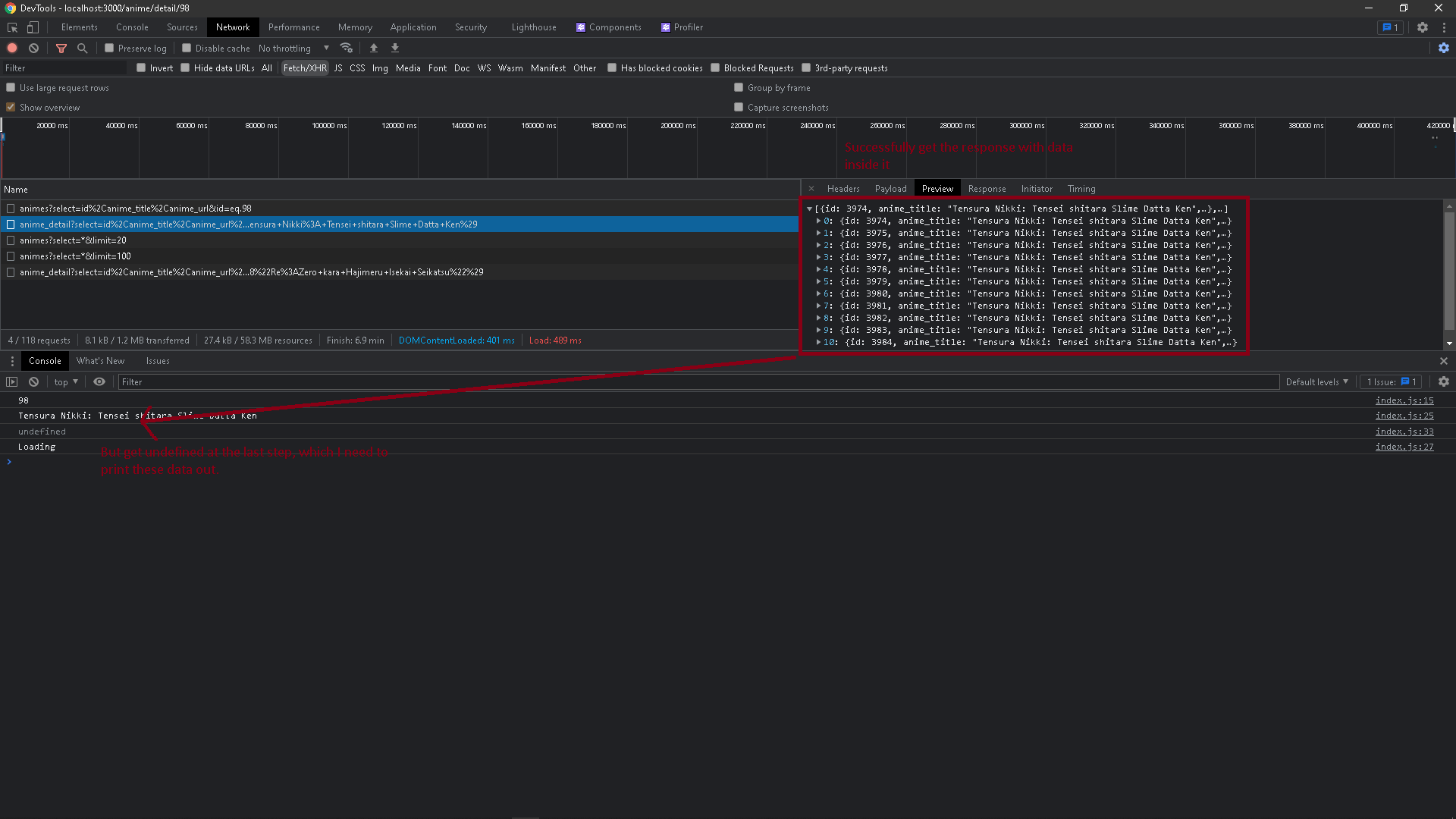Screen dimensions: 1456x819
Task: Show All request types
Action: click(266, 68)
